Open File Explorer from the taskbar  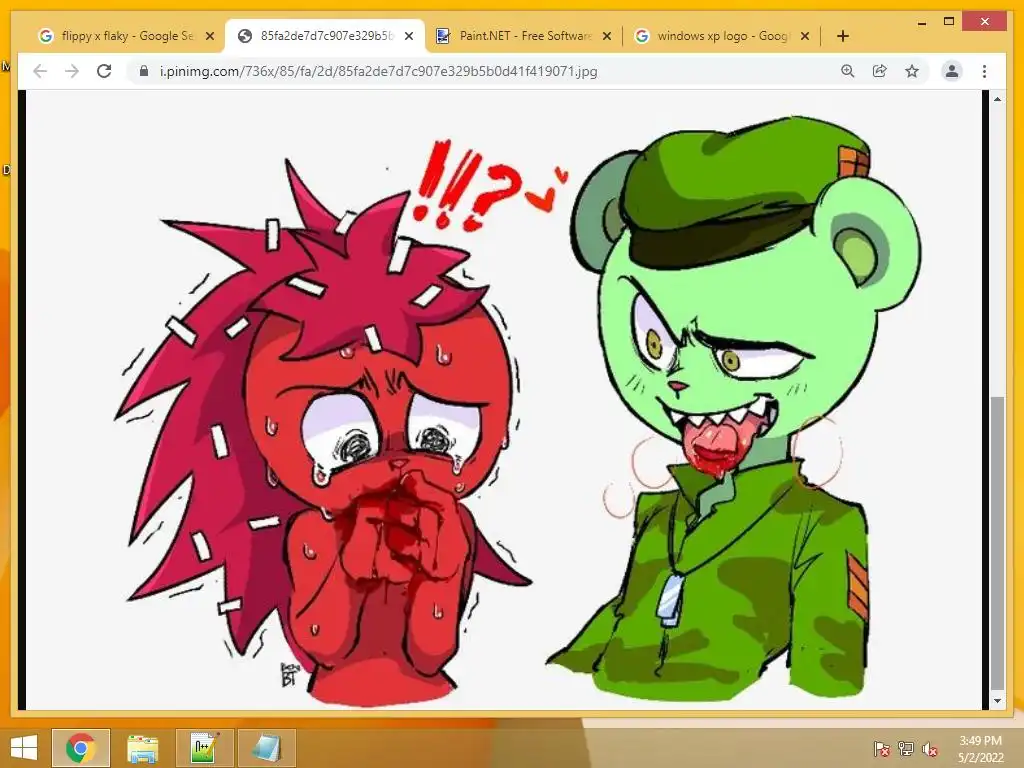point(142,748)
